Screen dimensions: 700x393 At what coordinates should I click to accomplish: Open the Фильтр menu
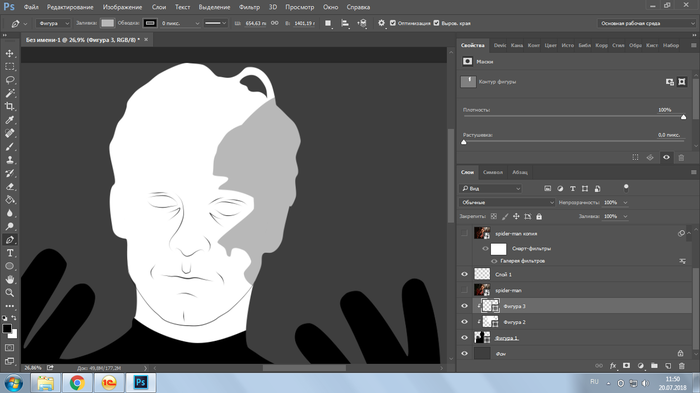click(x=249, y=7)
